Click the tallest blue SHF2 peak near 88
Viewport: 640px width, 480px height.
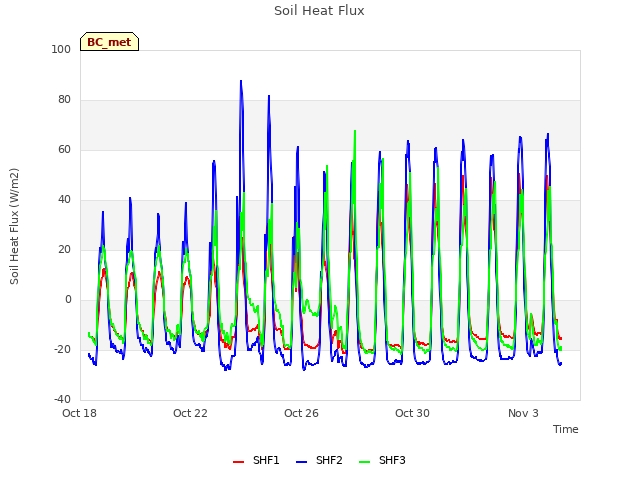point(241,81)
